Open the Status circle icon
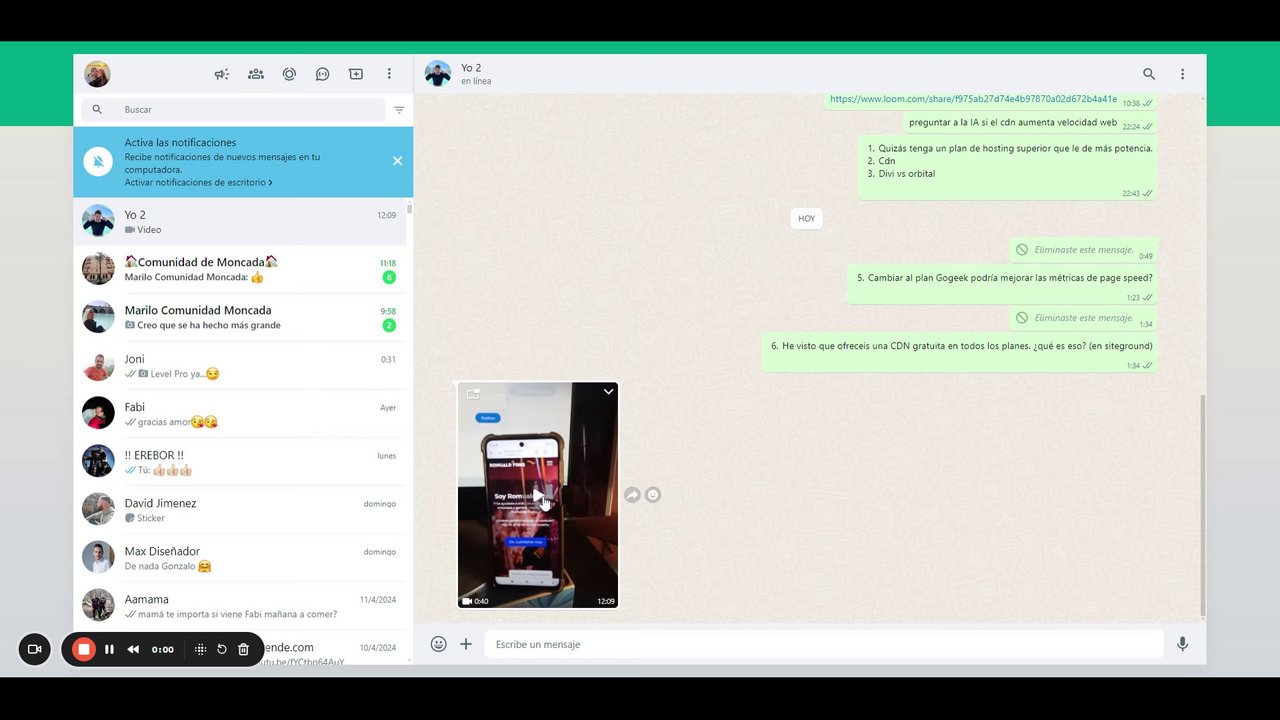The image size is (1280, 720). pos(289,74)
